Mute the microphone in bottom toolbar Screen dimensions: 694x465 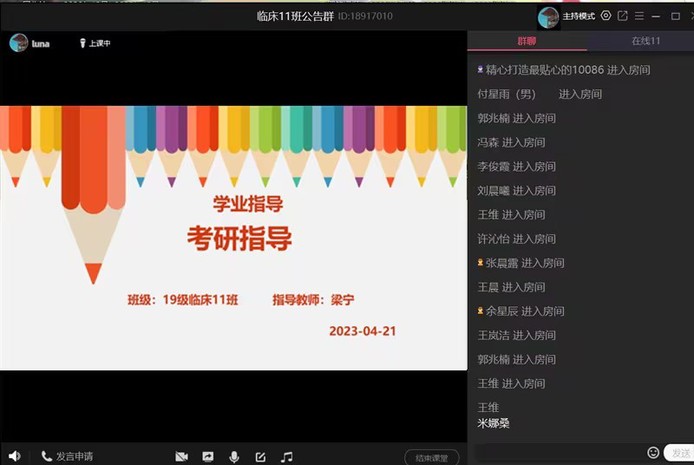234,457
